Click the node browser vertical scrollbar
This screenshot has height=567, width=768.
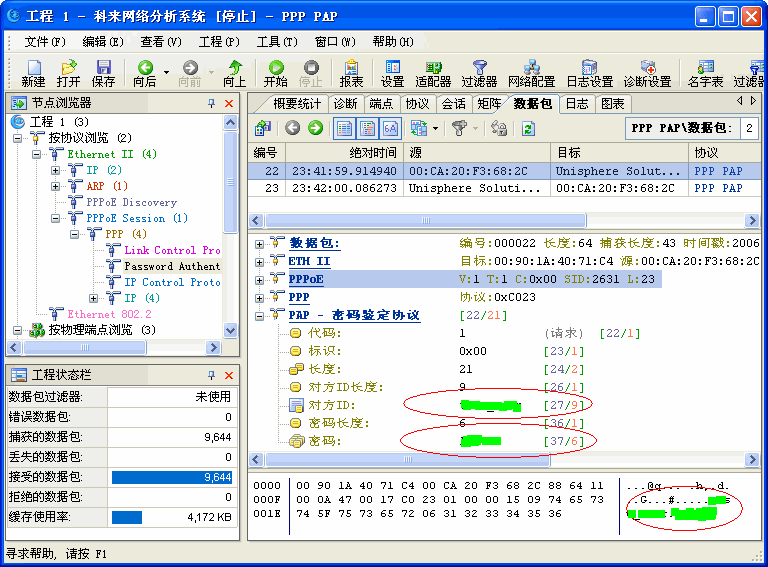click(230, 200)
